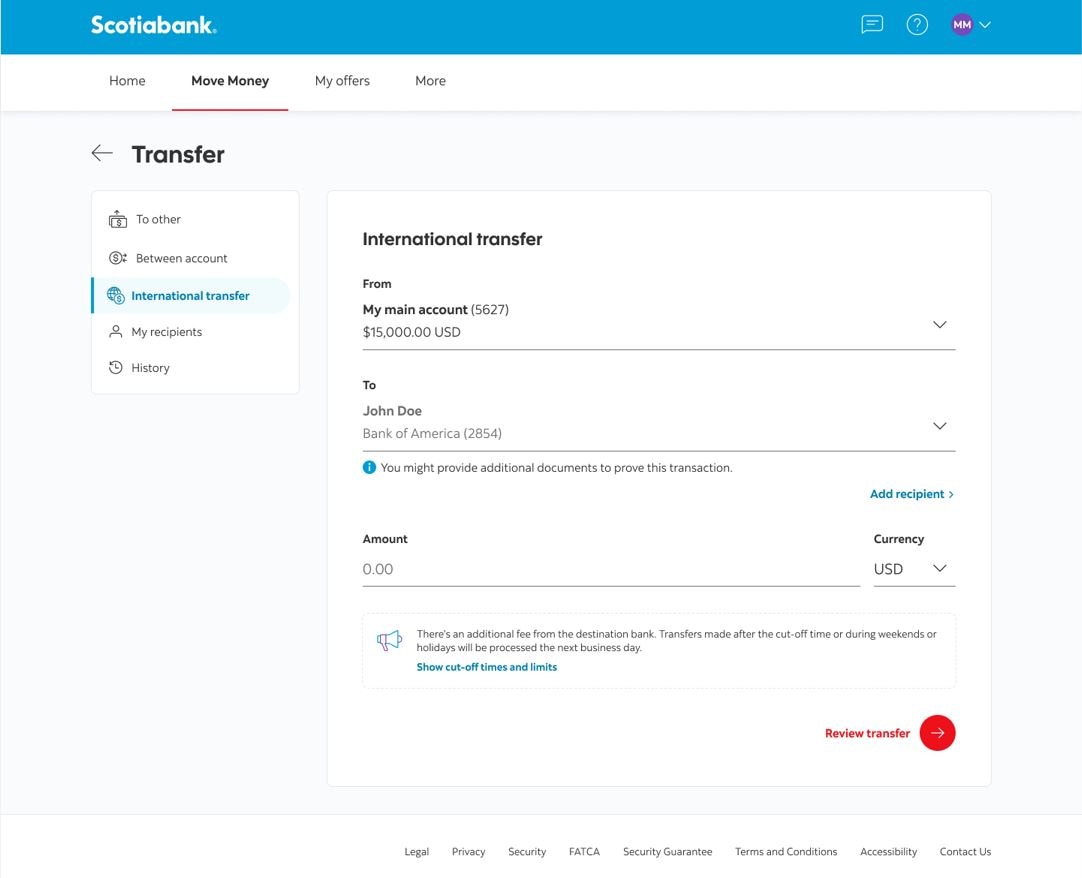This screenshot has width=1082, height=878.
Task: Click Show cut-off times and limits
Action: click(x=486, y=667)
